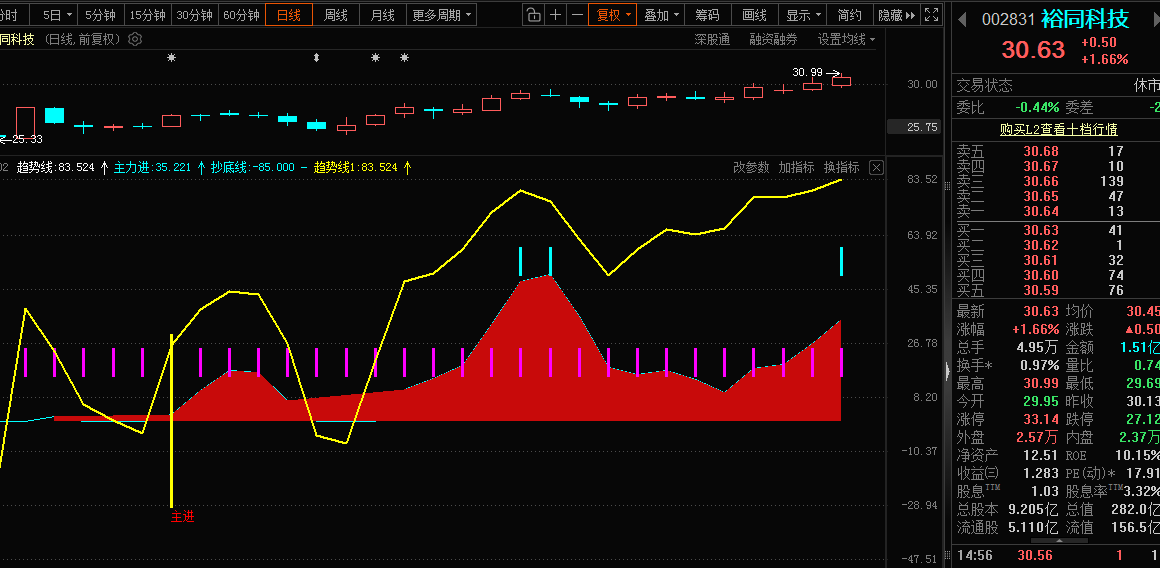This screenshot has width=1160, height=568.
Task: Zoom out chart with minus icon
Action: (578, 15)
